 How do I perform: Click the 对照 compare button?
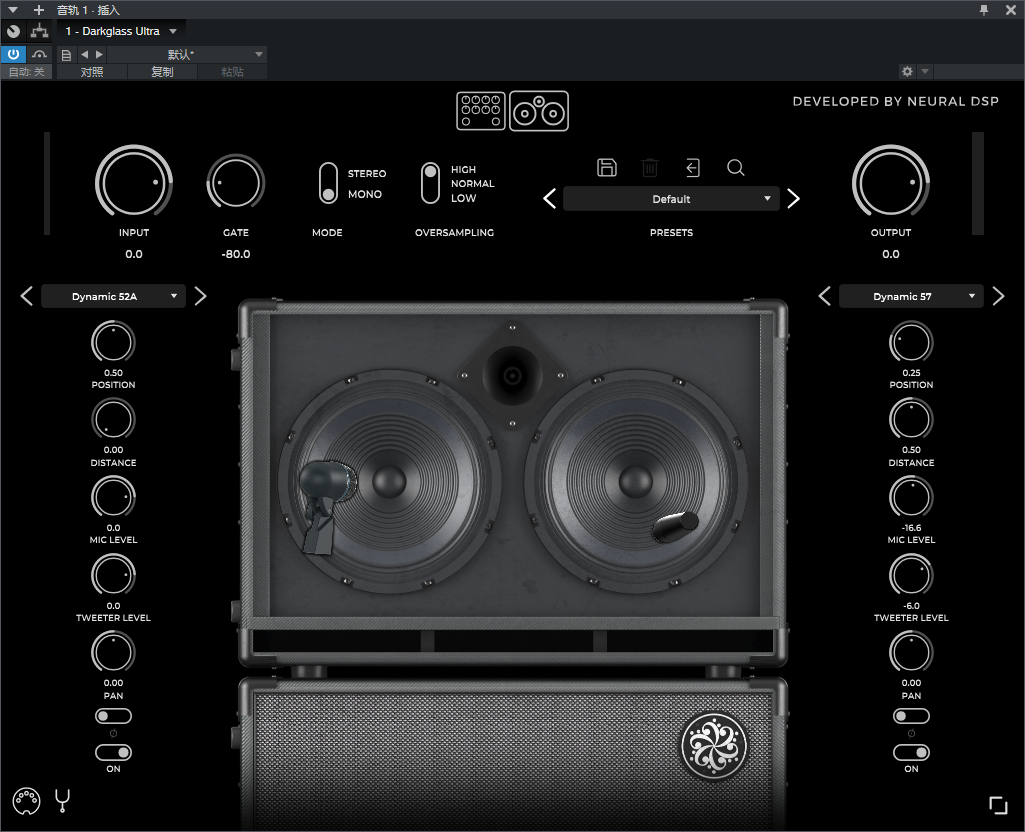tap(92, 72)
